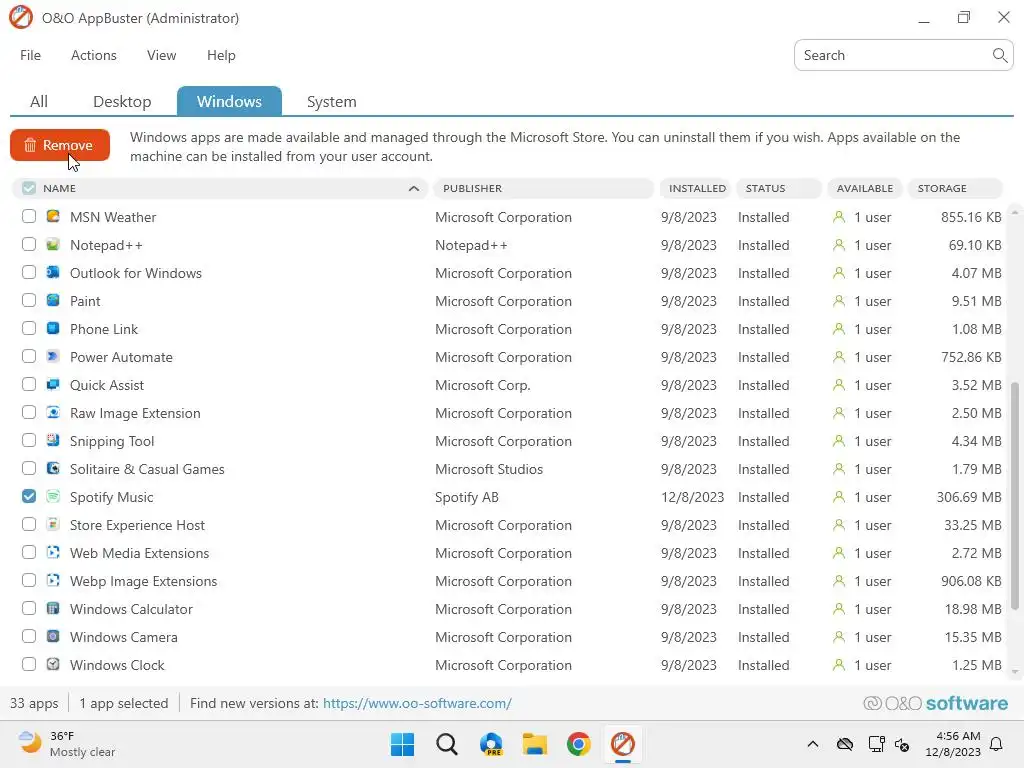The width and height of the screenshot is (1024, 768).
Task: Click the Windows Calculator app icon
Action: (x=53, y=609)
